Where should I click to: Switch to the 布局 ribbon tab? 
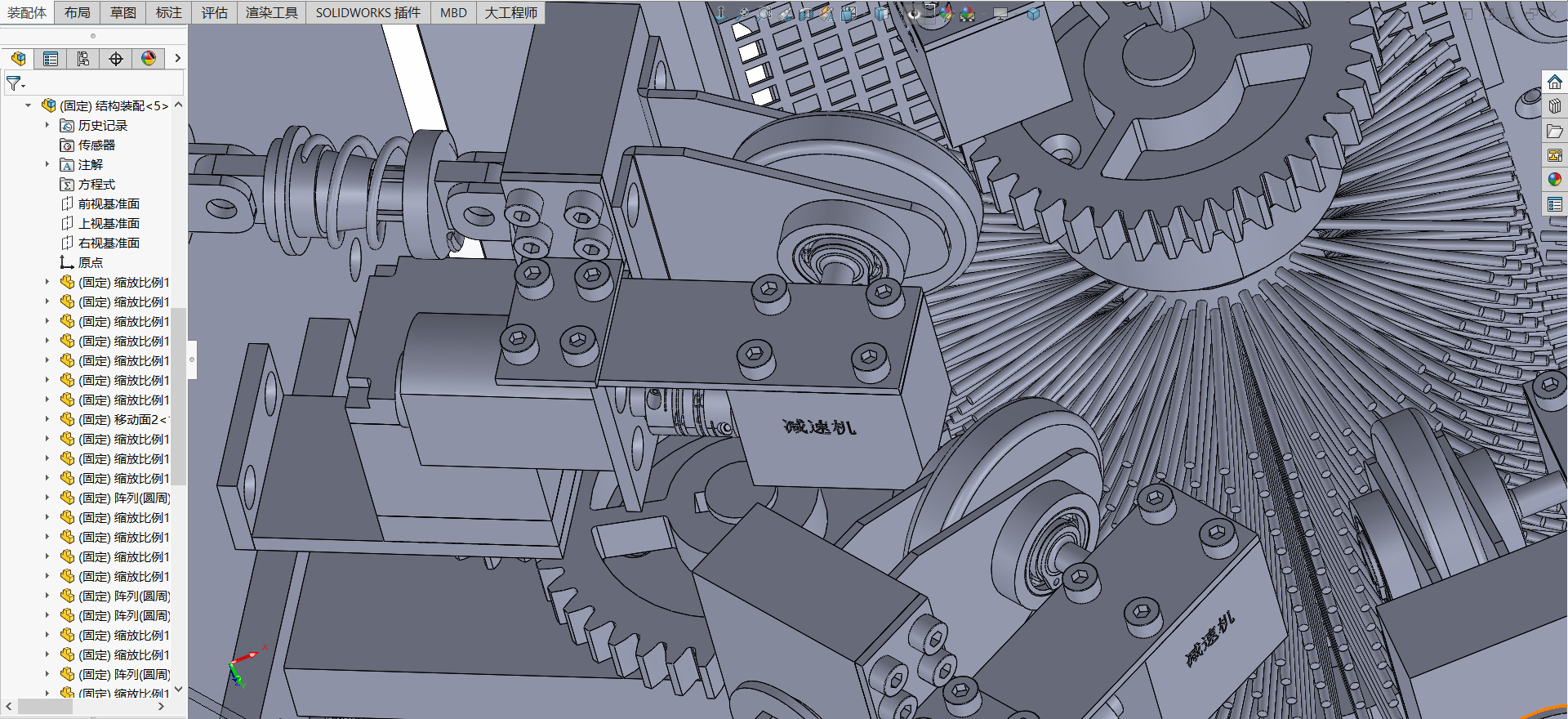tap(78, 12)
